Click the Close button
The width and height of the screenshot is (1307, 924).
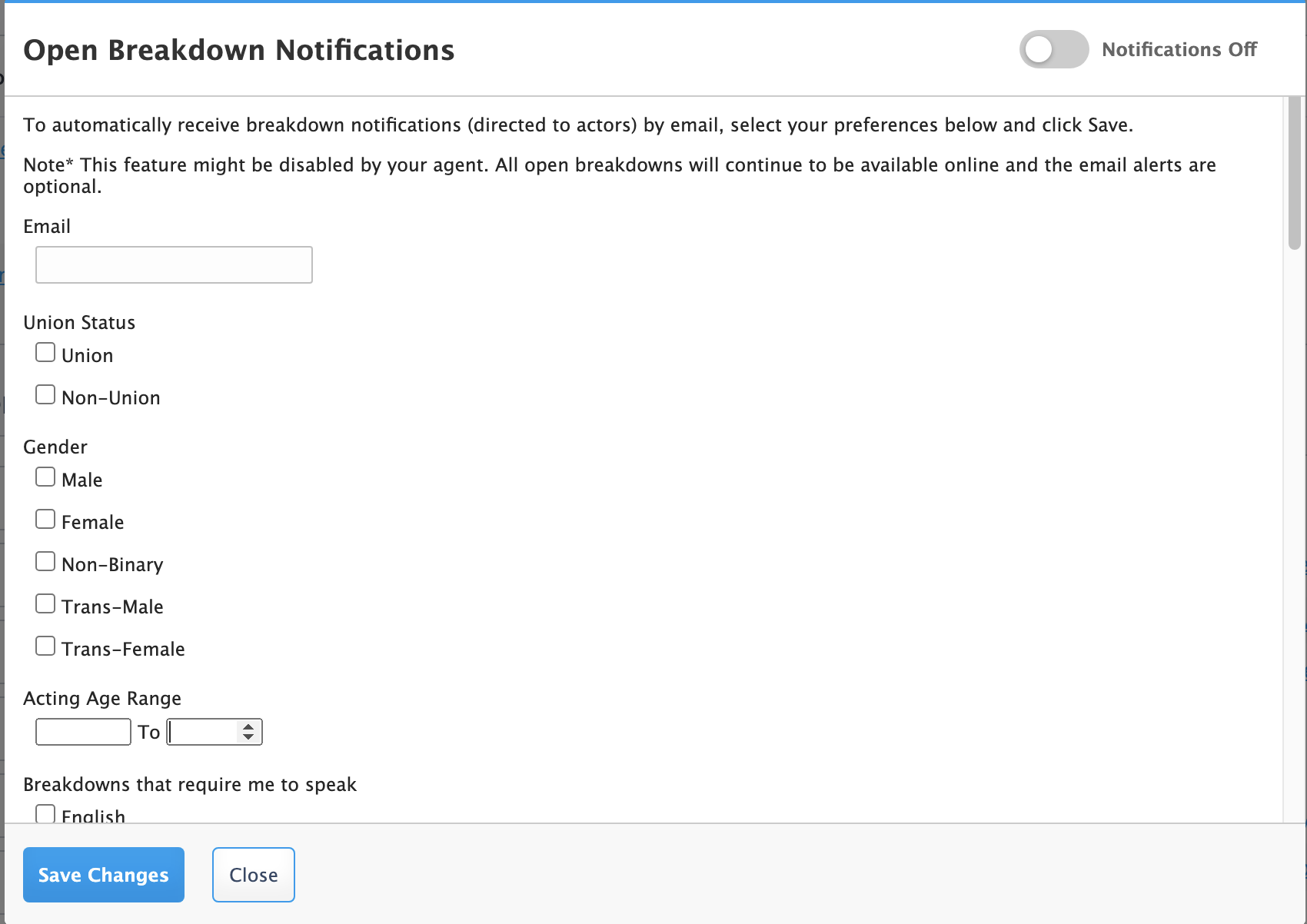point(254,875)
